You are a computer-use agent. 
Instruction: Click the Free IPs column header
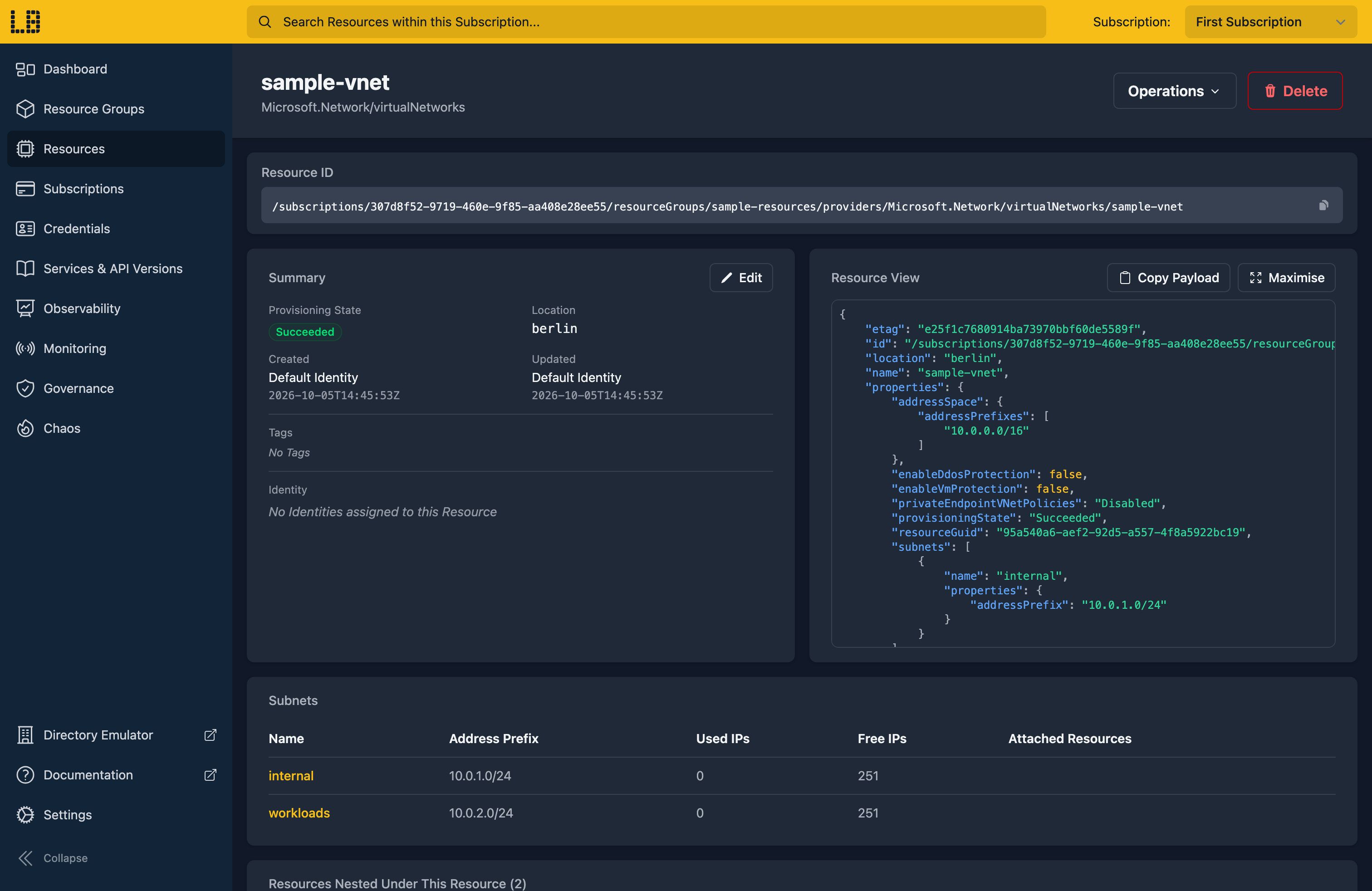click(x=882, y=739)
